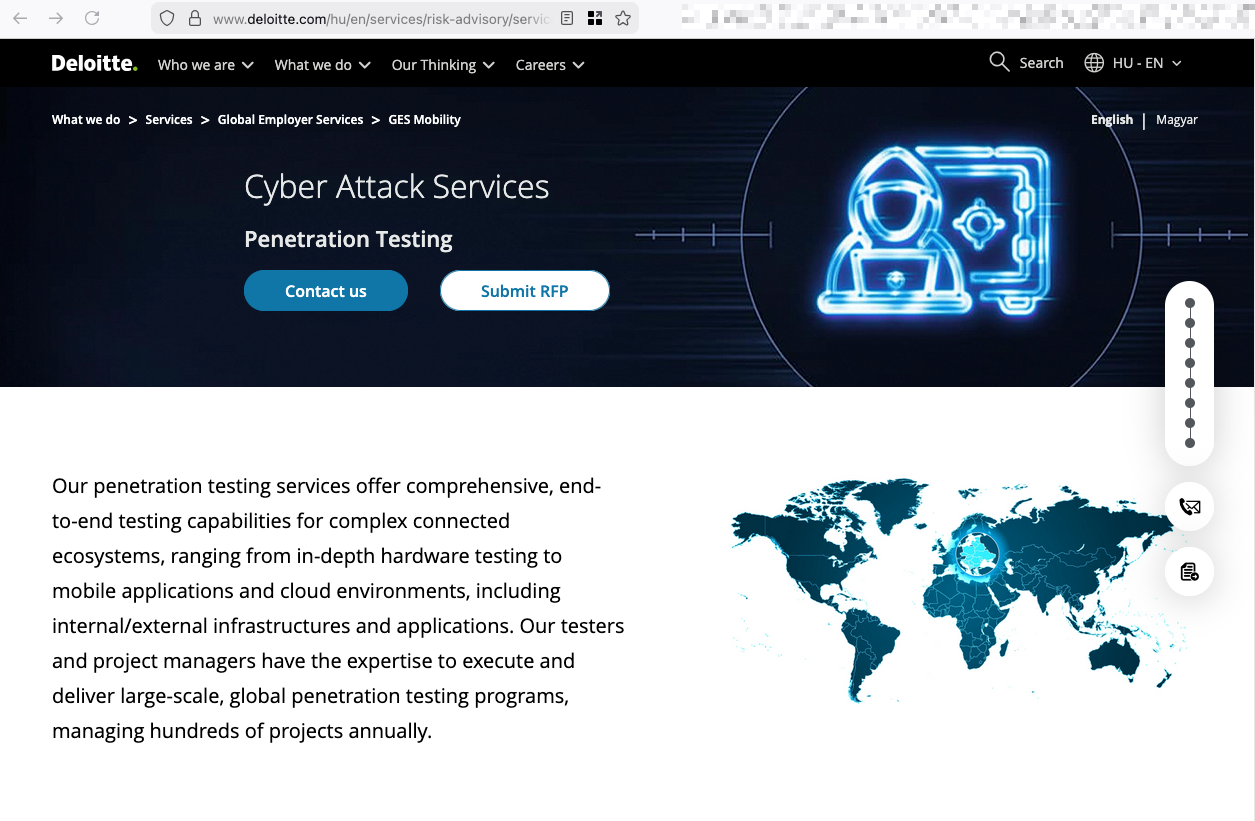Open the Who we are navigation item
1255x821 pixels.
click(x=196, y=65)
